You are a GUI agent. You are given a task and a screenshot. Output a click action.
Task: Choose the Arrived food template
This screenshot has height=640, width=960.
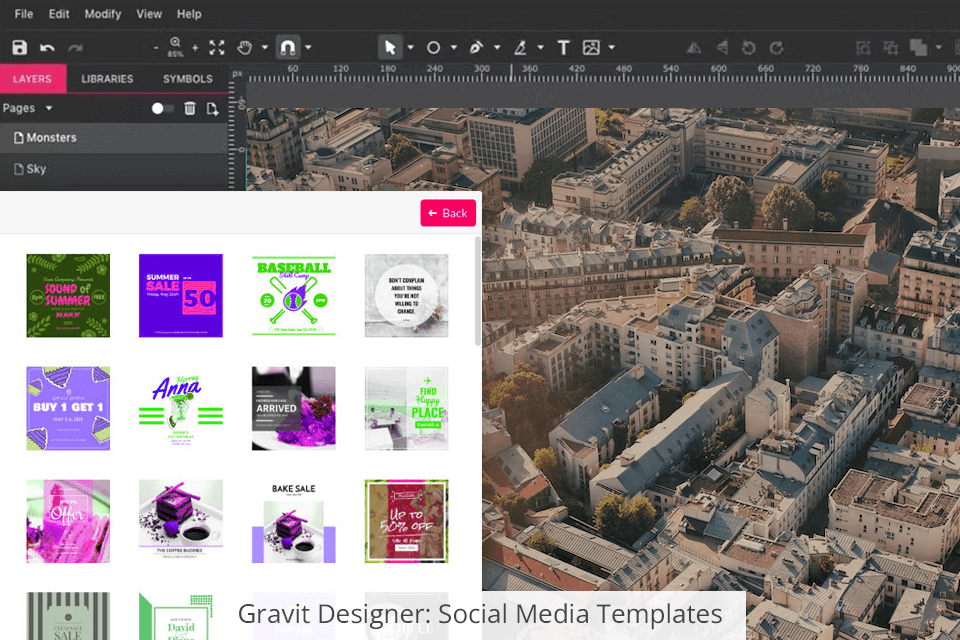(x=294, y=408)
